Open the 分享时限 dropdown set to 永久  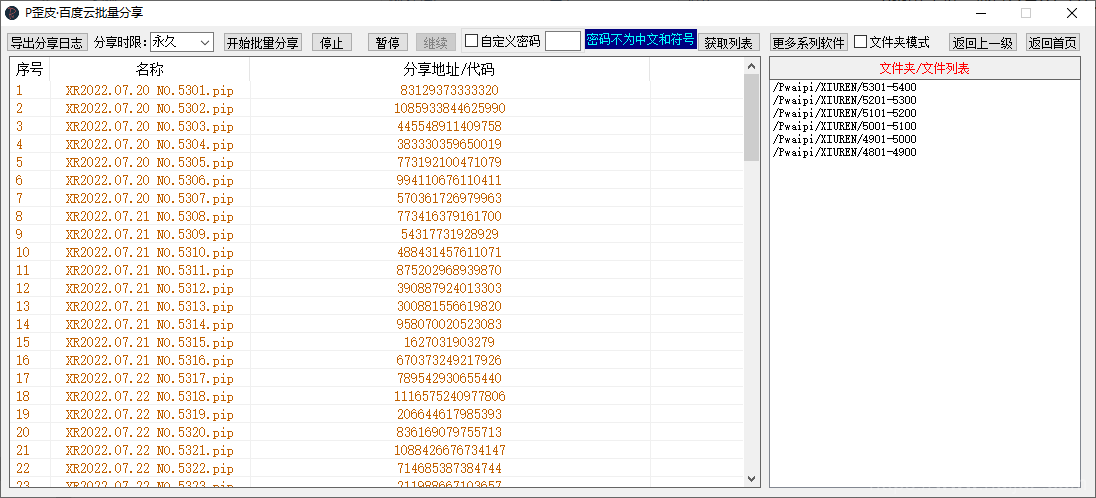click(182, 42)
